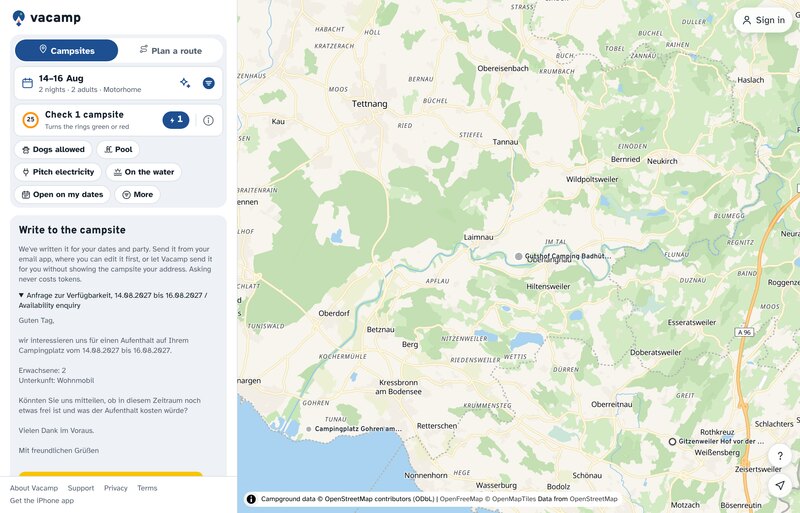
Task: Click the blue +1 check button
Action: click(x=176, y=120)
